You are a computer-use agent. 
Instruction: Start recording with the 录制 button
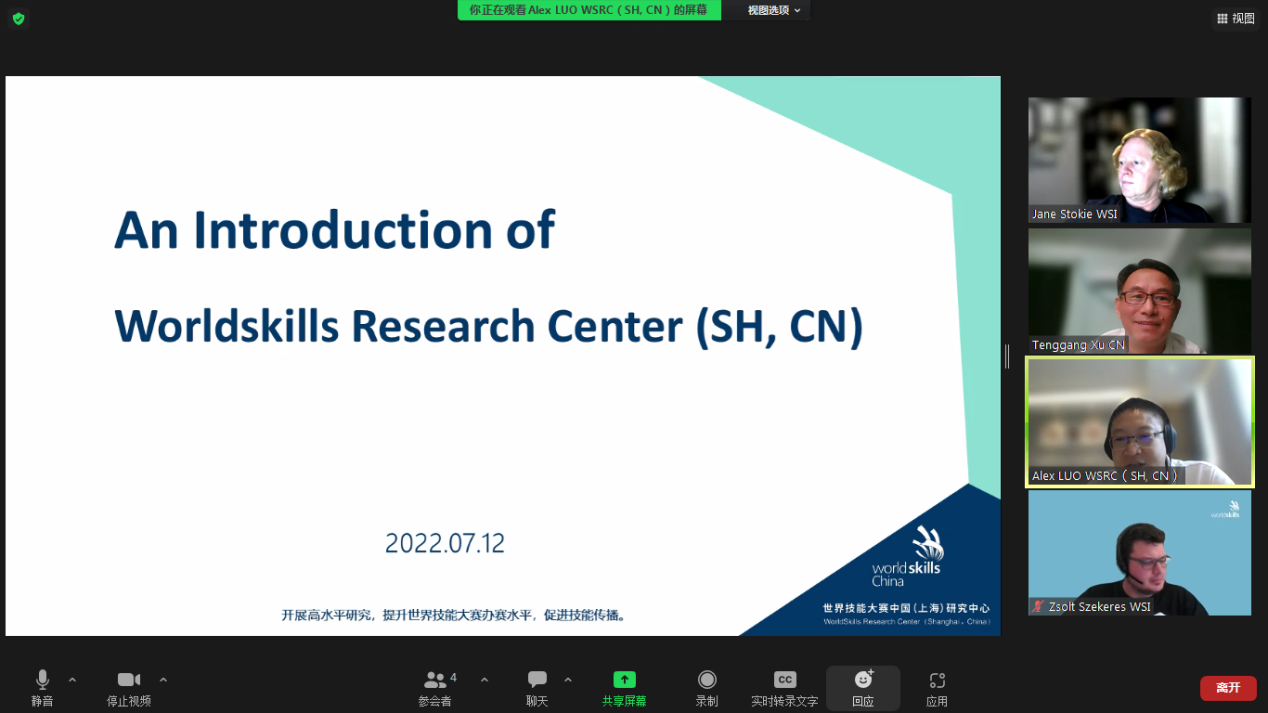click(707, 687)
